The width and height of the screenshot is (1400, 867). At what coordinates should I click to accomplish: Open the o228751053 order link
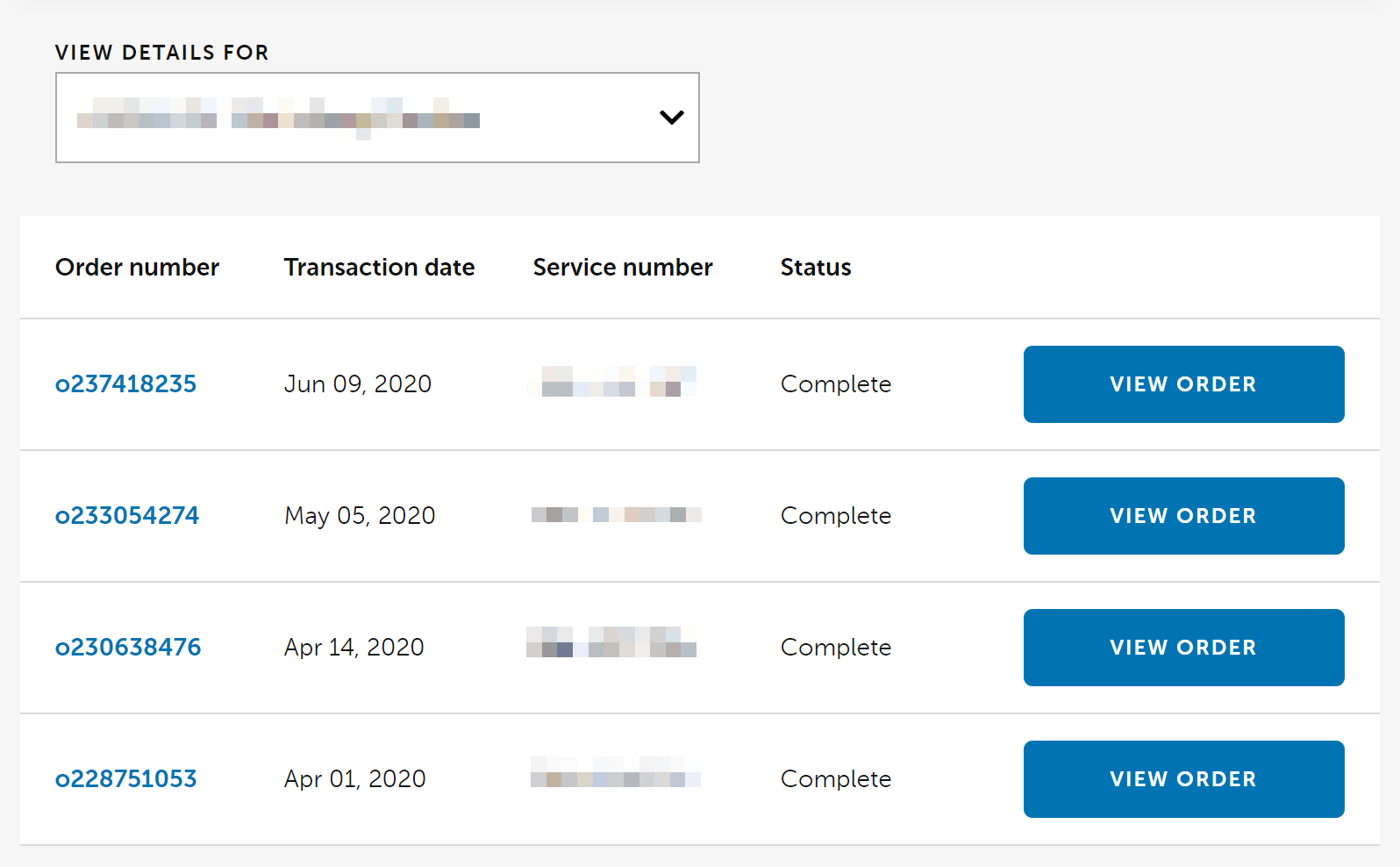(125, 778)
